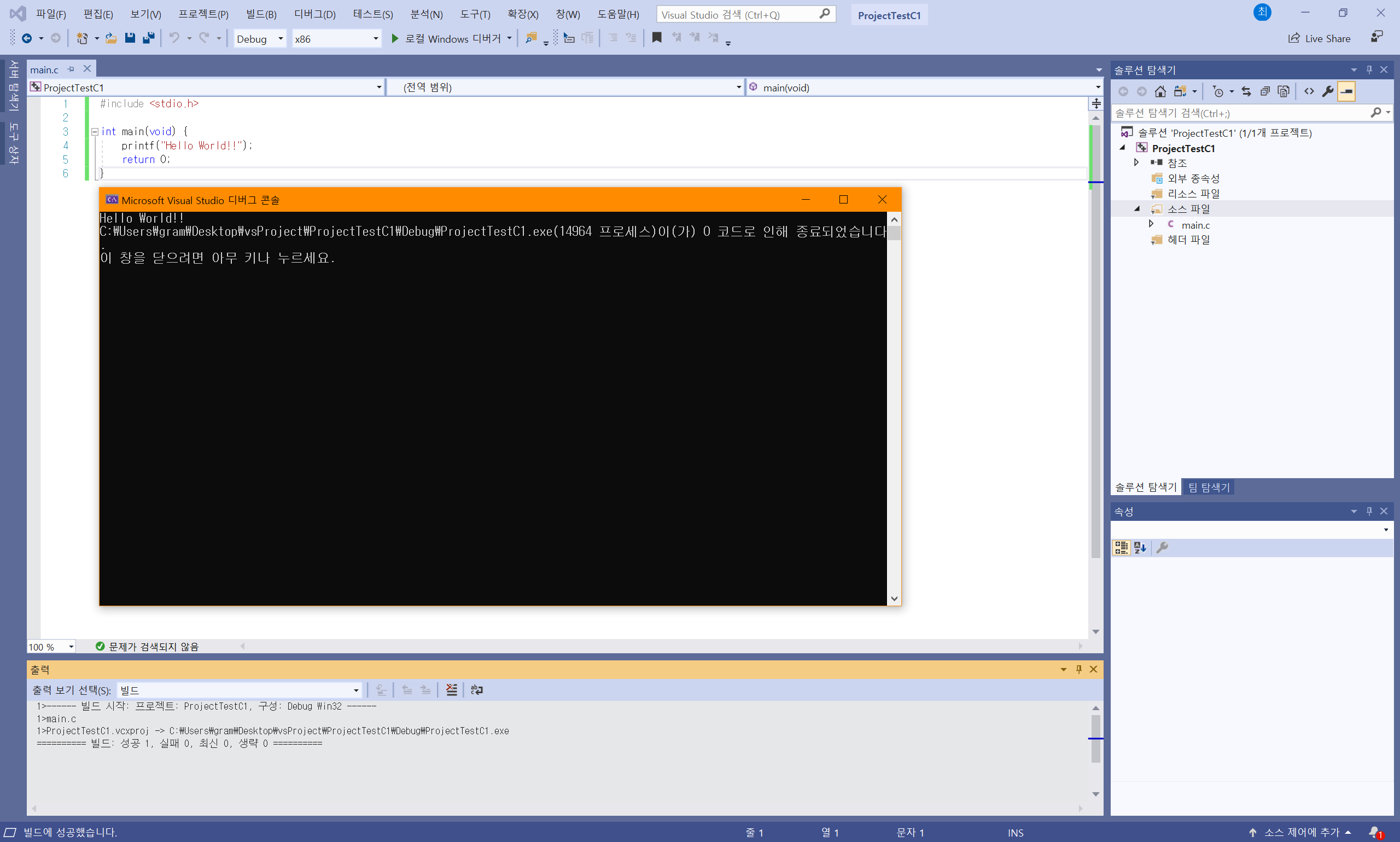Screen dimensions: 1400x842
Task: Open the 빌드(B) menu
Action: (261, 14)
